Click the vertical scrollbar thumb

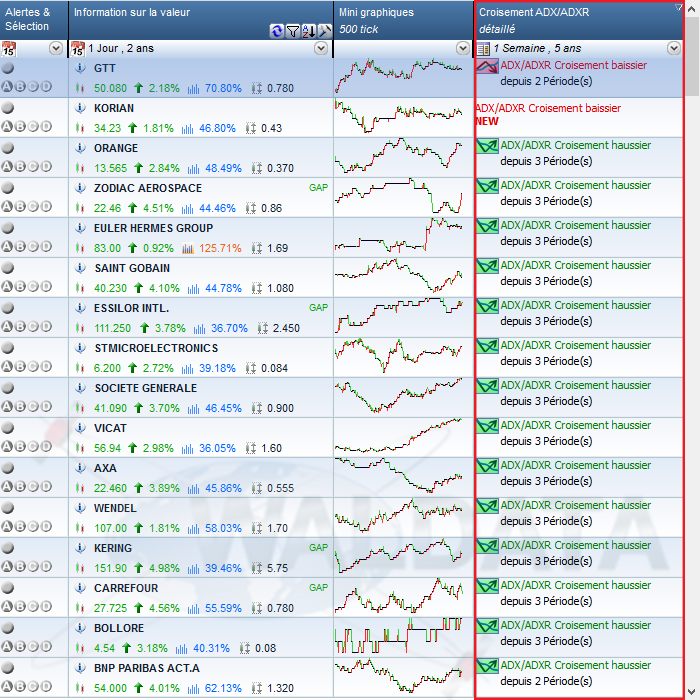(x=692, y=56)
